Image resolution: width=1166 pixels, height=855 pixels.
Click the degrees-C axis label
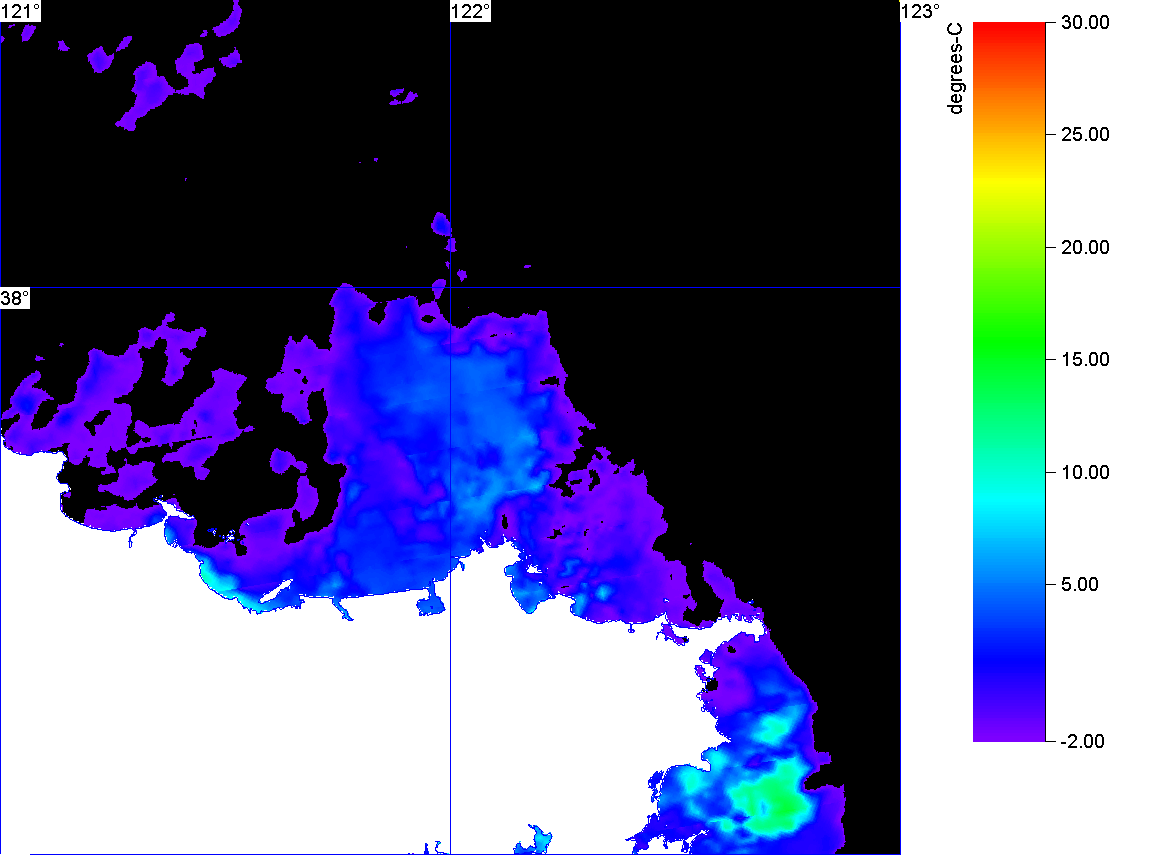pyautogui.click(x=955, y=68)
